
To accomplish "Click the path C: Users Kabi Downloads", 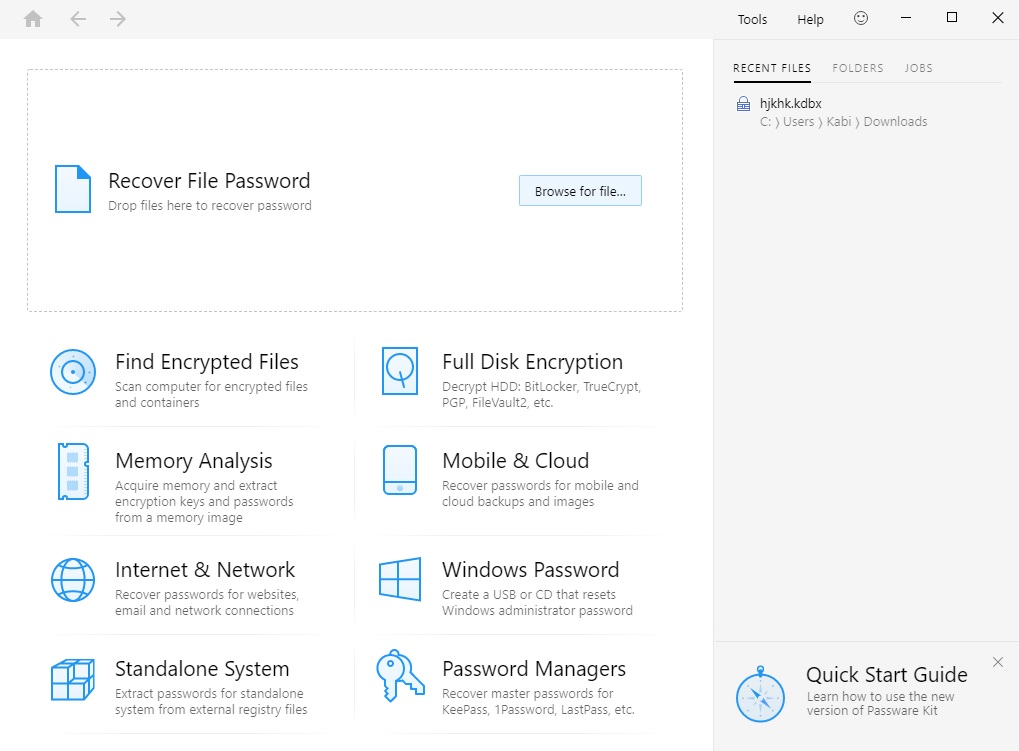I will [x=843, y=121].
